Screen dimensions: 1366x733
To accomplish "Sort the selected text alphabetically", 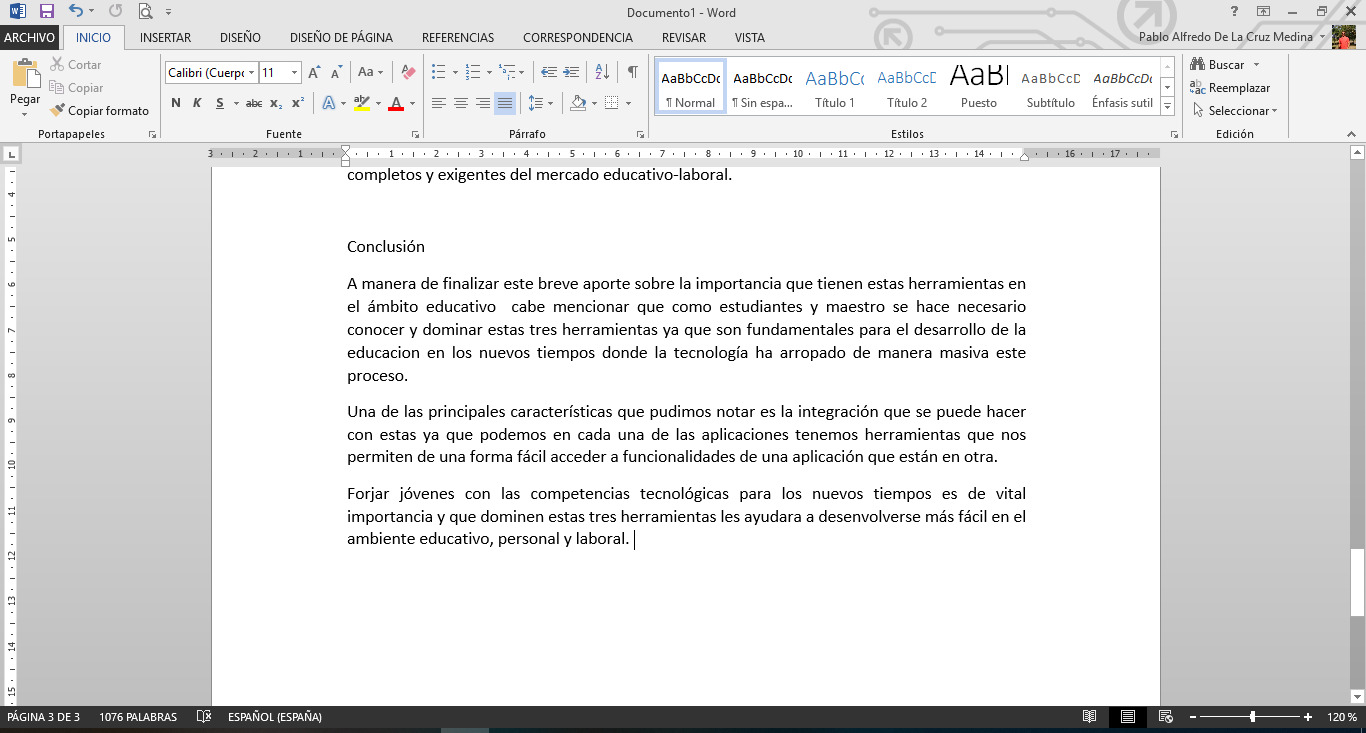I will pos(602,72).
